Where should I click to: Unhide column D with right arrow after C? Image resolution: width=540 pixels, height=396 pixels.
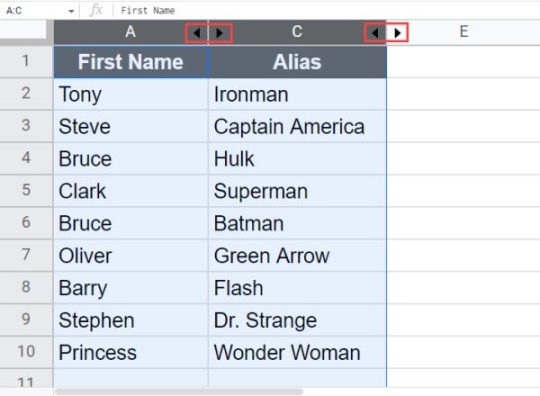pyautogui.click(x=397, y=33)
